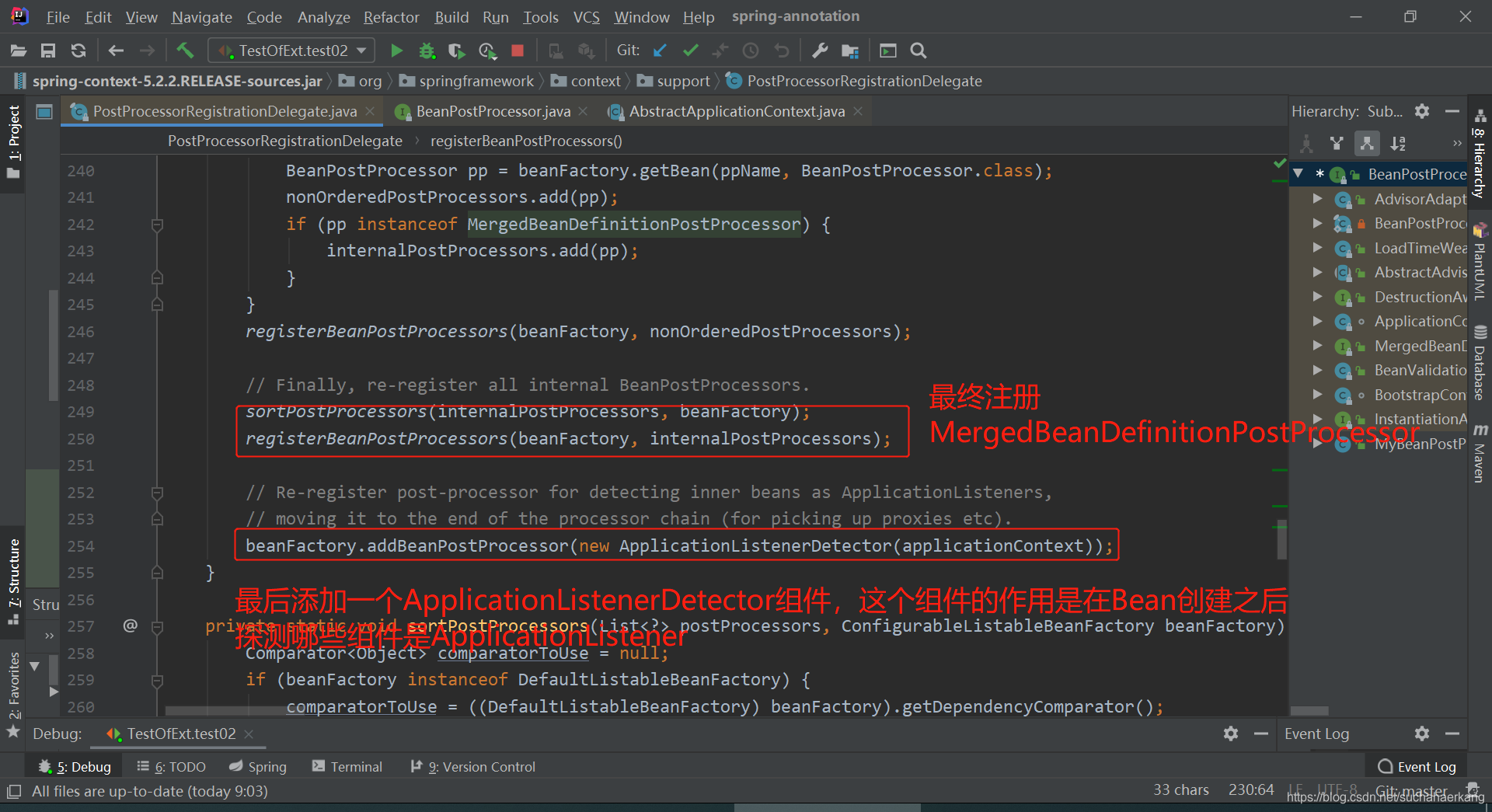
Task: Sort hierarchy alphabetically icon
Action: coord(1398,143)
